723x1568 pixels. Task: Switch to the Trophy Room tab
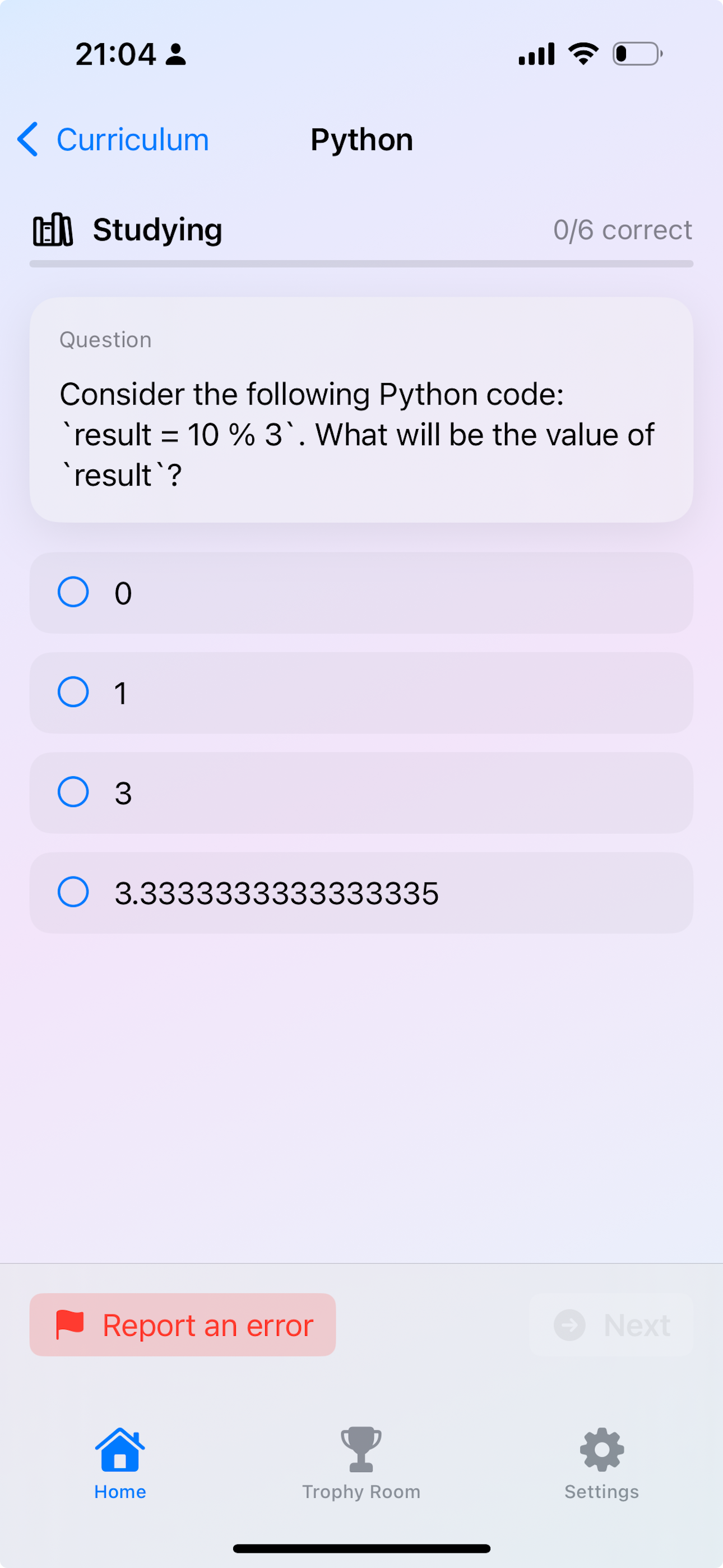[x=361, y=1492]
